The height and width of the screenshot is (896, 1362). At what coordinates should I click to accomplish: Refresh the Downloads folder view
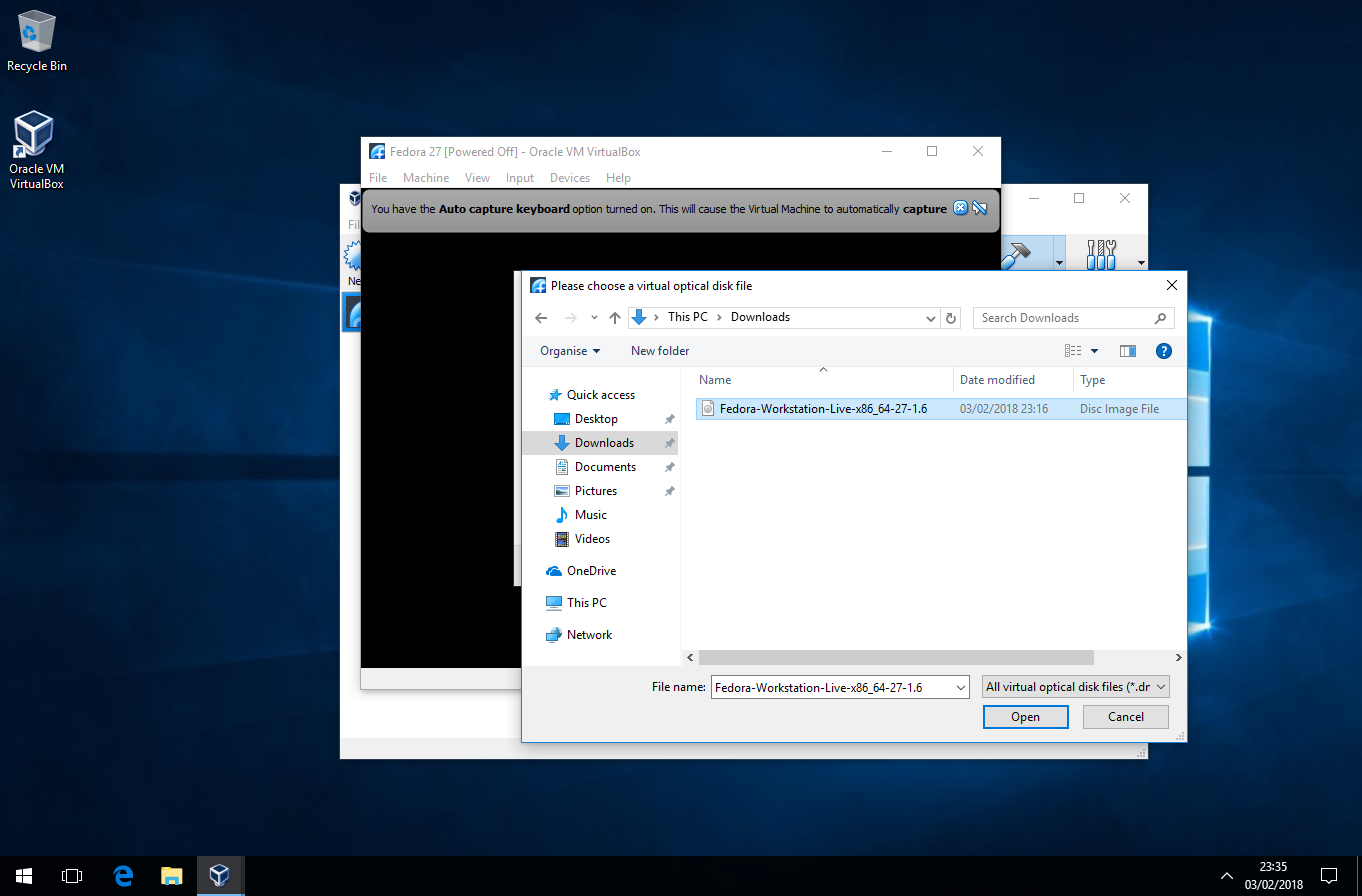pos(951,318)
